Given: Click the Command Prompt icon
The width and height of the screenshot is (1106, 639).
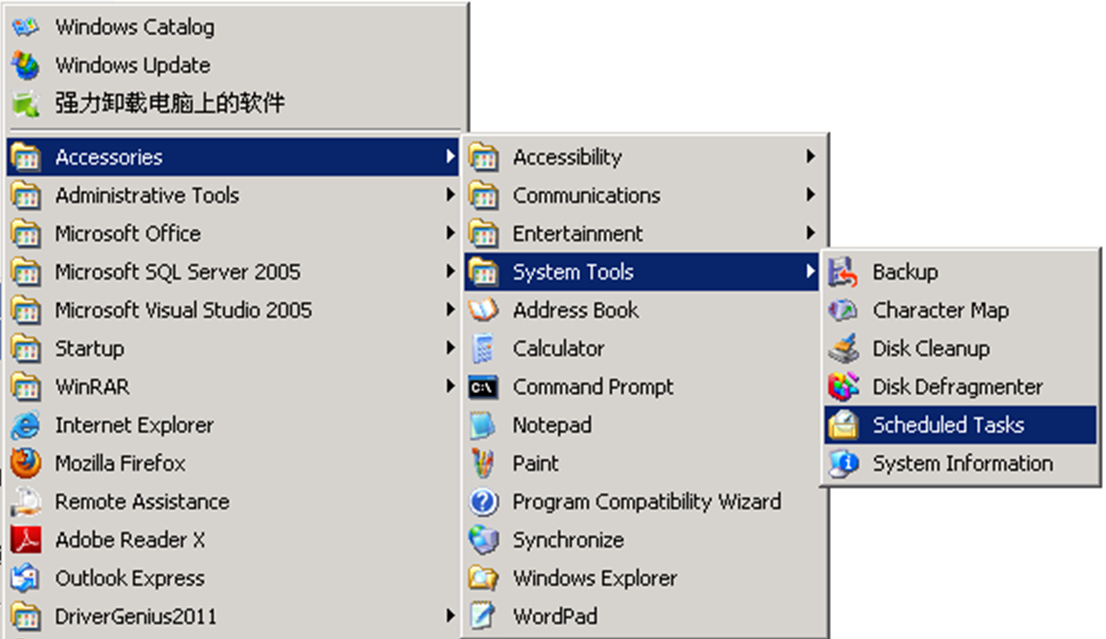Looking at the screenshot, I should [484, 387].
